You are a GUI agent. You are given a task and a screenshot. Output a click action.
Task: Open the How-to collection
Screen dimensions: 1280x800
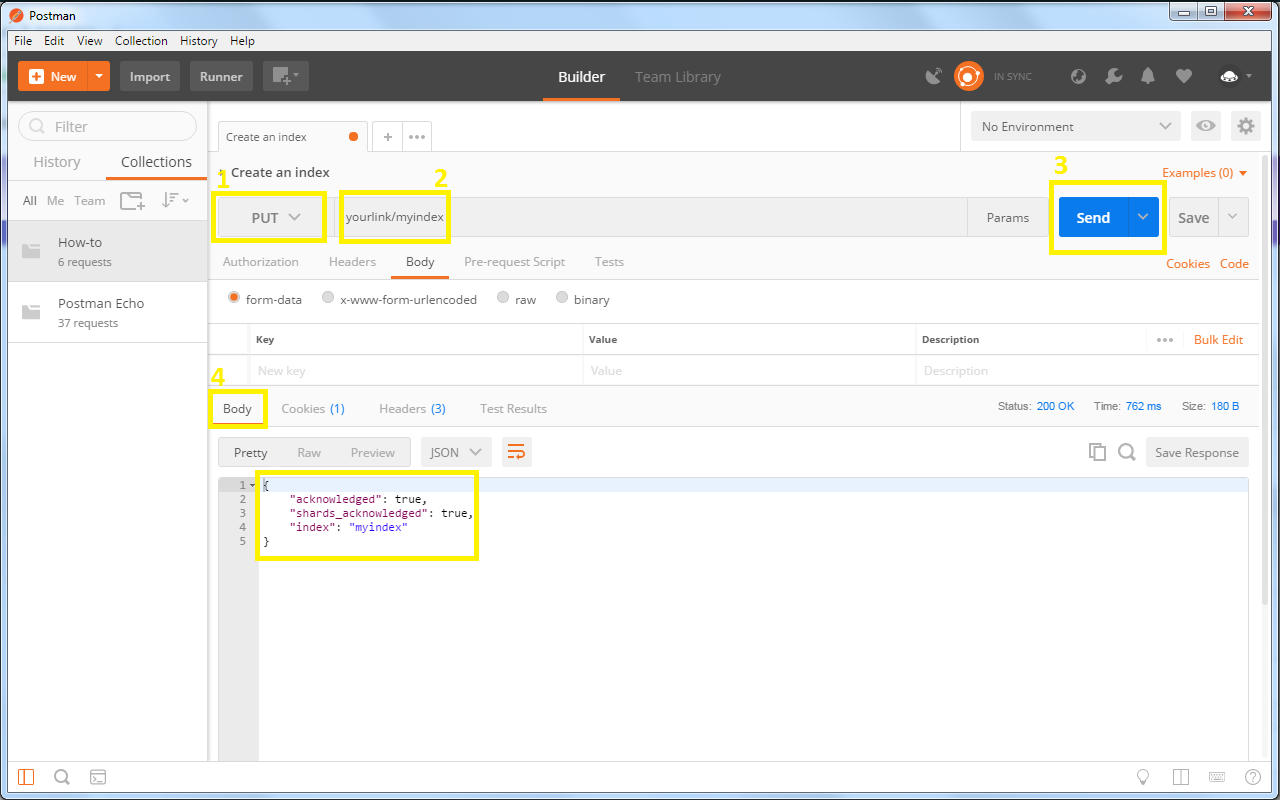pos(107,251)
